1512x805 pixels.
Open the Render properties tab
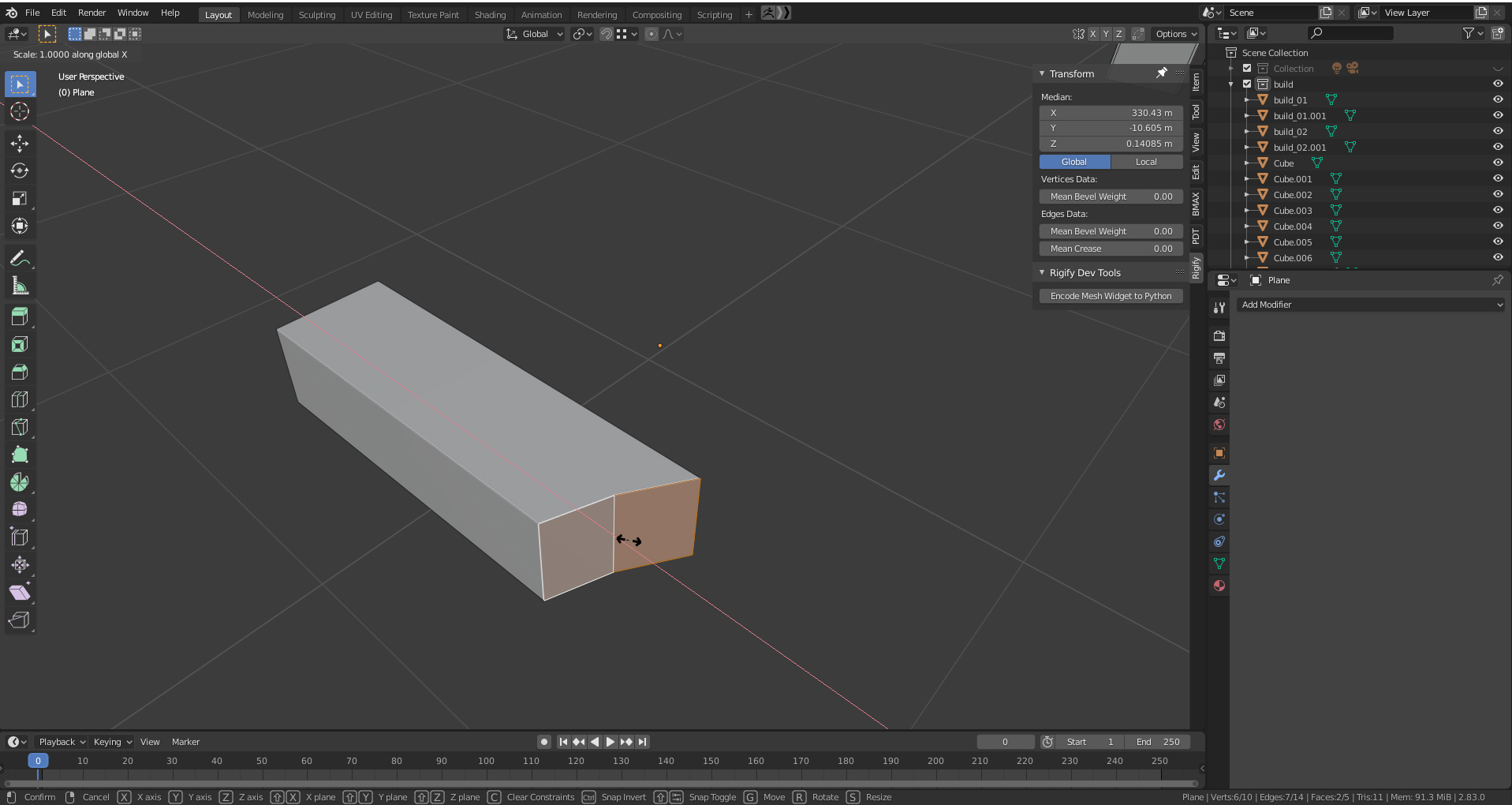[1219, 336]
